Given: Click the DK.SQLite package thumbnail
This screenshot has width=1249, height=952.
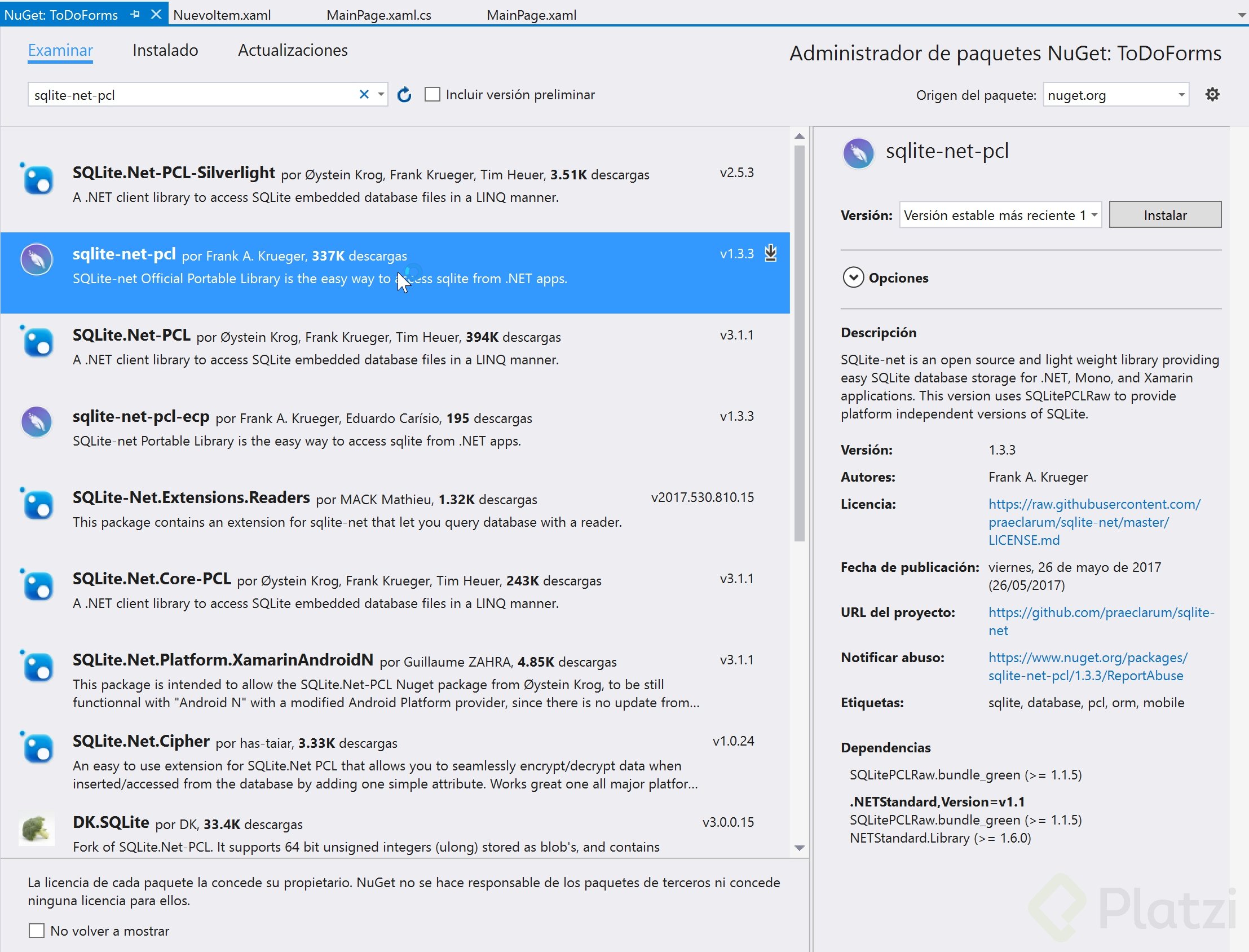Looking at the screenshot, I should click(x=36, y=830).
